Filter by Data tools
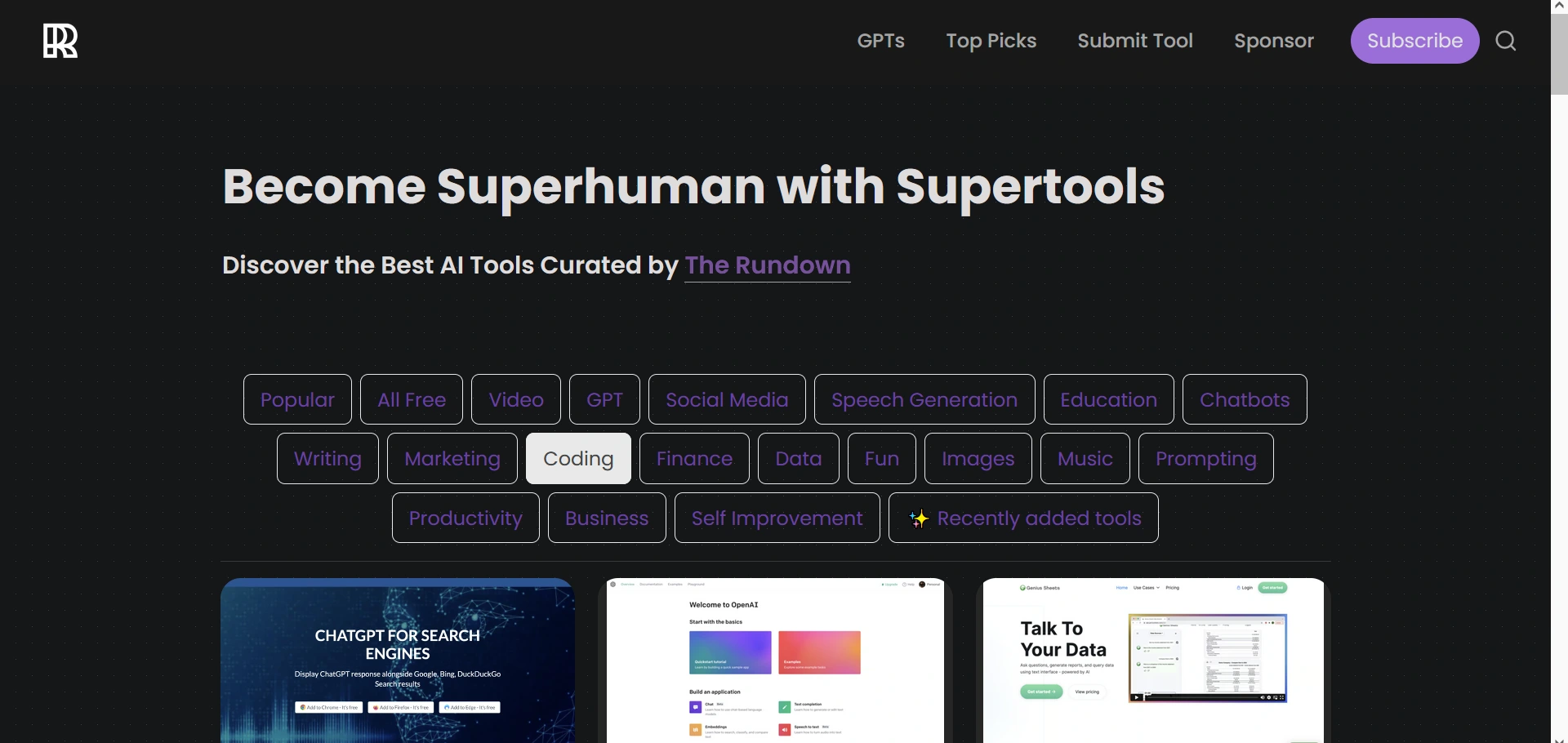 [x=799, y=459]
